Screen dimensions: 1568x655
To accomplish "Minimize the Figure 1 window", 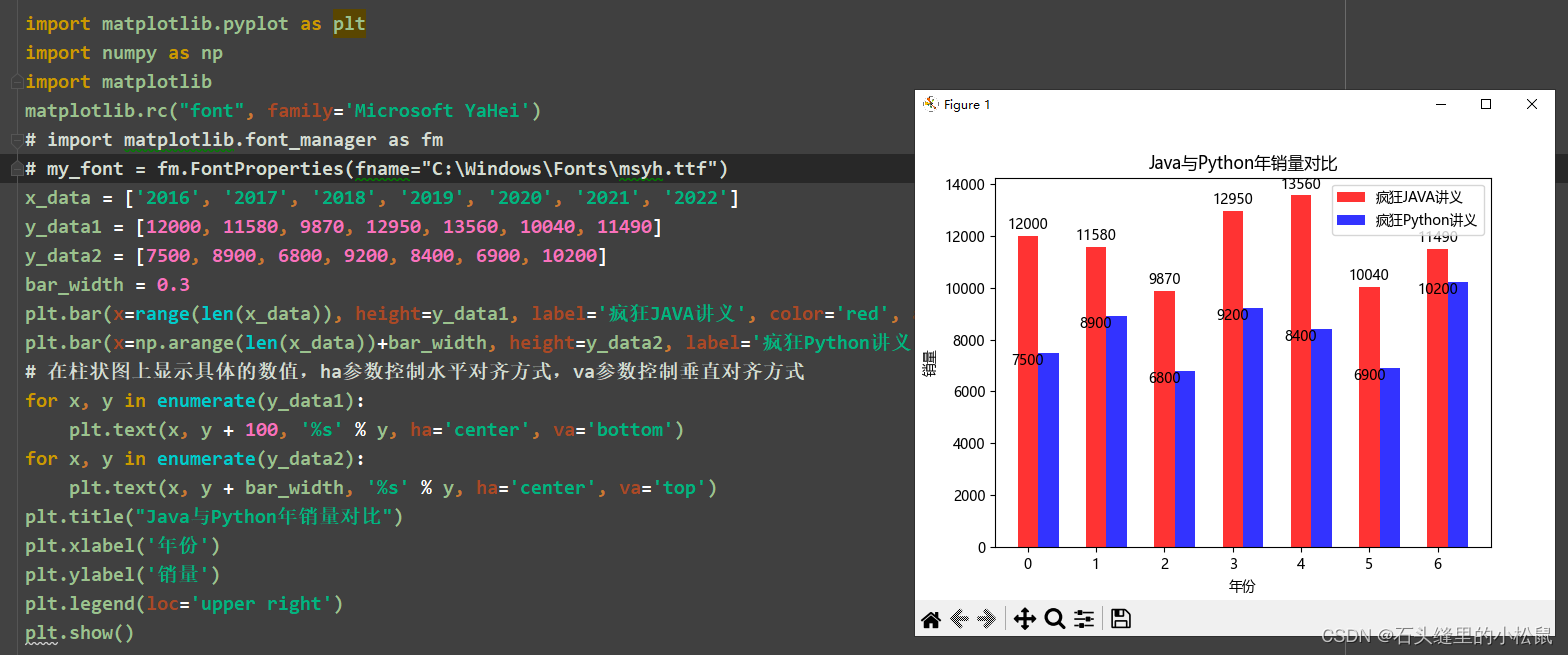I will click(x=1441, y=104).
